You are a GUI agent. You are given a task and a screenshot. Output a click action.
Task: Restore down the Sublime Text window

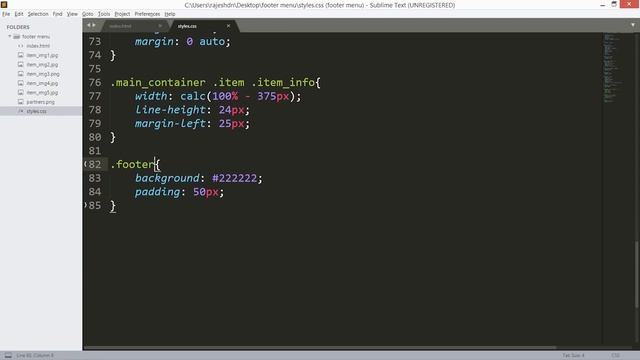[x=614, y=4]
